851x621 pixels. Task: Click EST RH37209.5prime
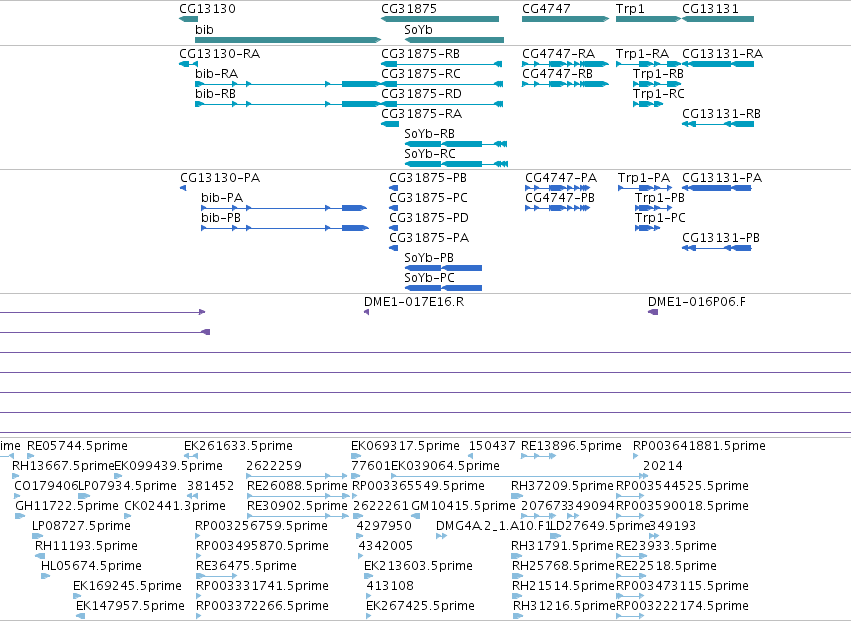pyautogui.click(x=562, y=486)
